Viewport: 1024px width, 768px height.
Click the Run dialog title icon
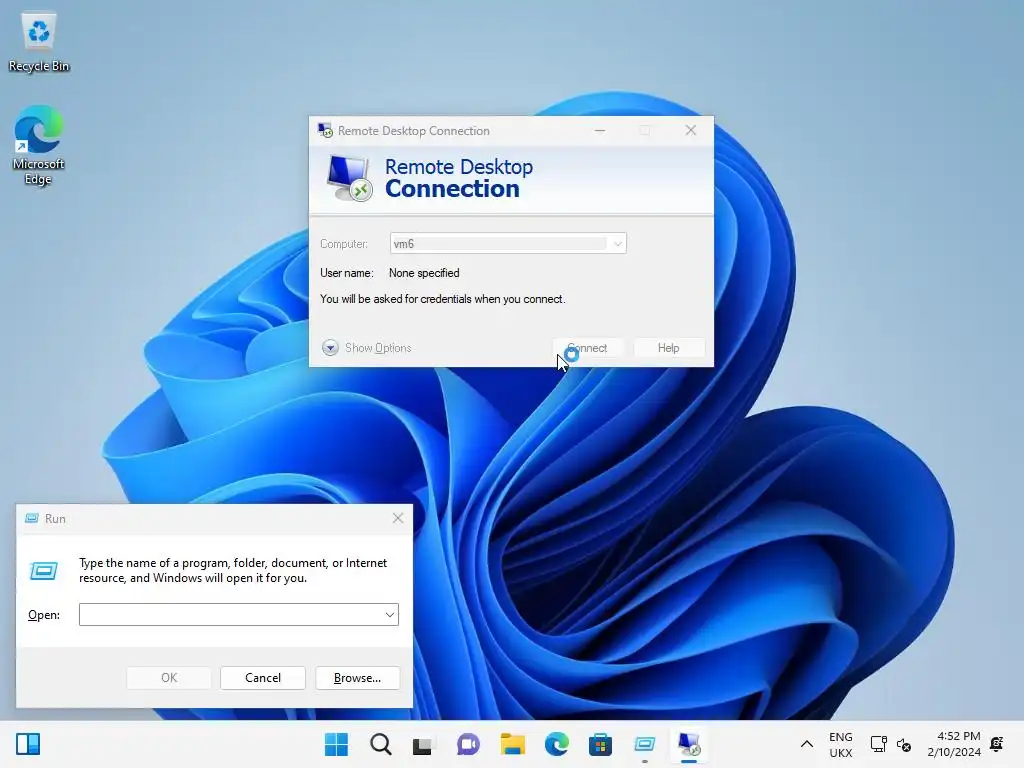coord(31,519)
